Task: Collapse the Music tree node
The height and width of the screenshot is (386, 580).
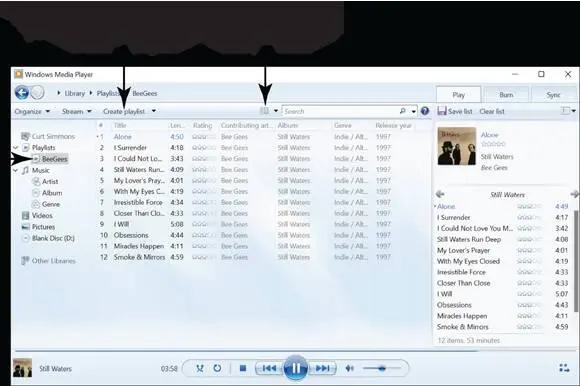Action: 16,170
